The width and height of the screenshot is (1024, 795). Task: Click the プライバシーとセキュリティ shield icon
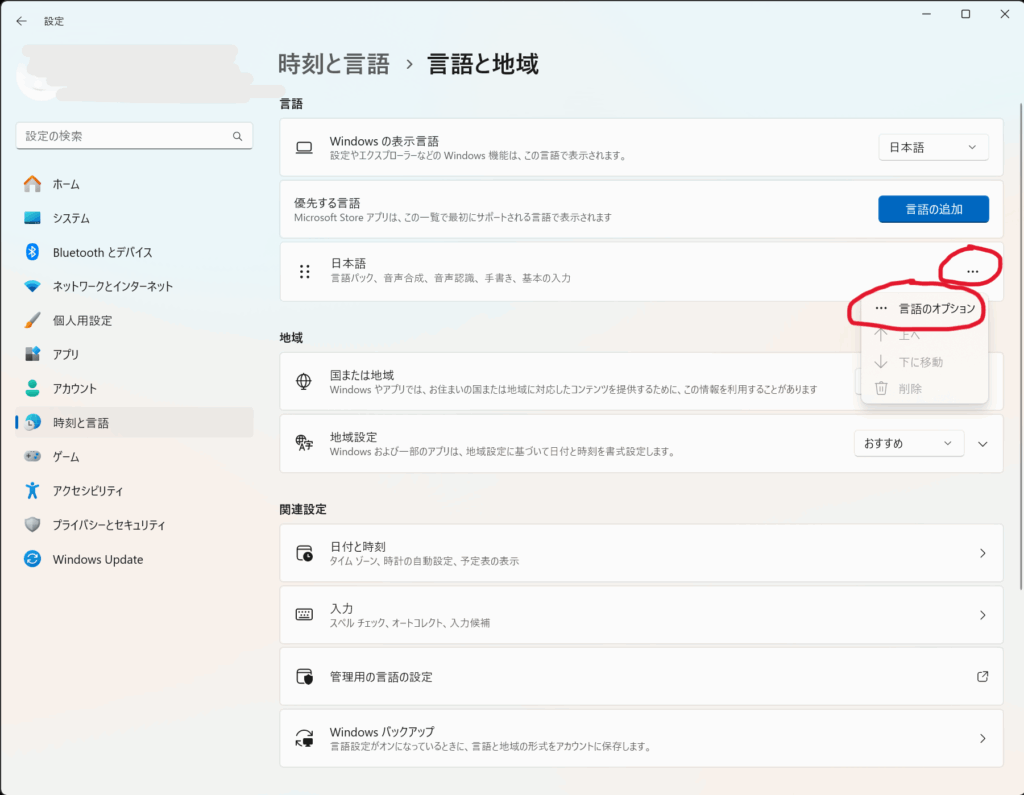point(32,525)
